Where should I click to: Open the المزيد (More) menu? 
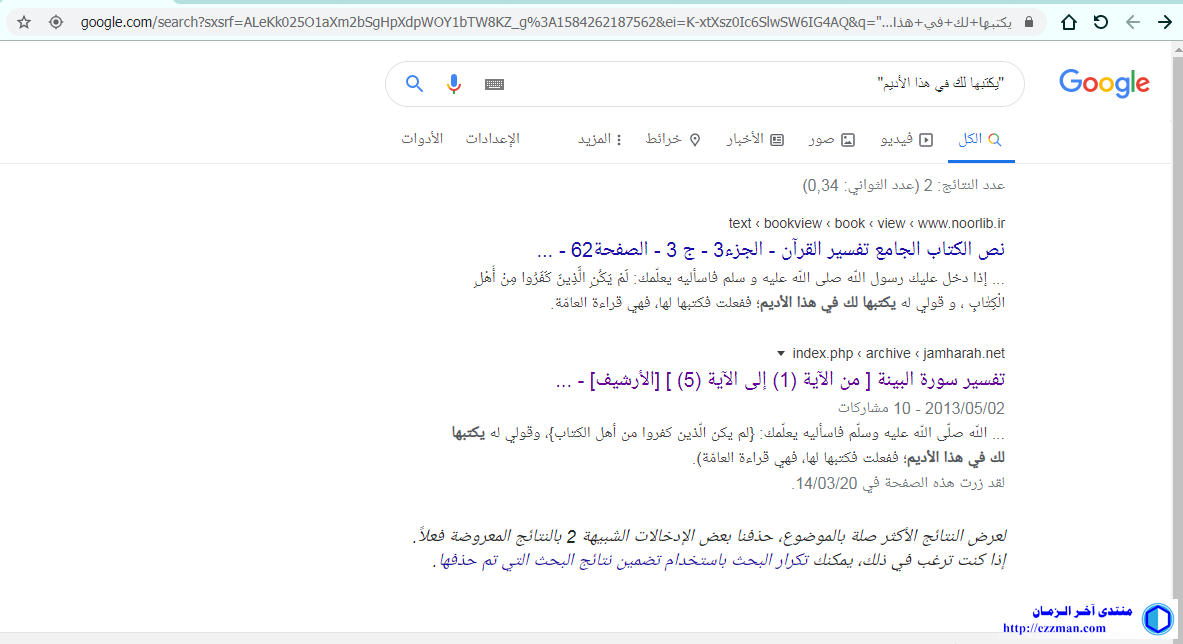coord(600,139)
